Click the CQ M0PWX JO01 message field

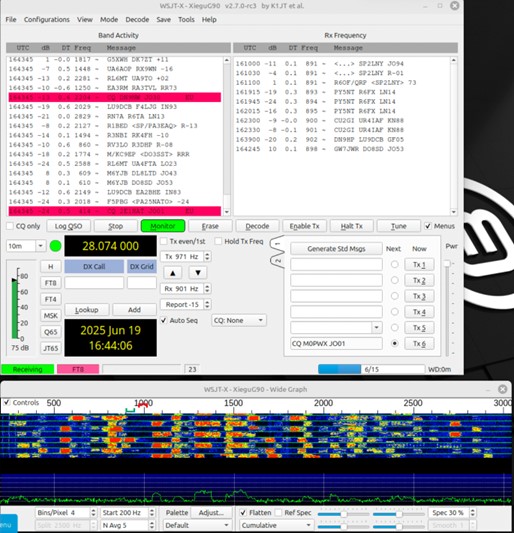point(336,343)
